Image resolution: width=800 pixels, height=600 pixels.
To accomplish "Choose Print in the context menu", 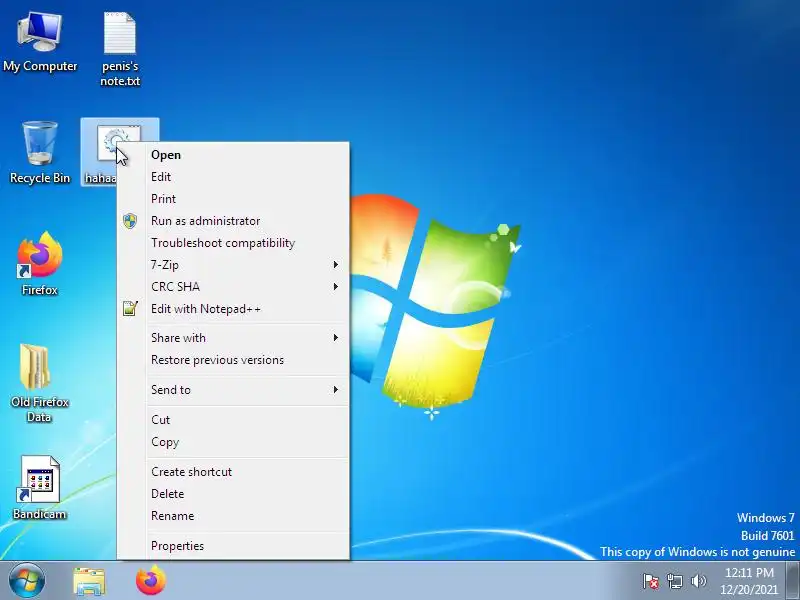I will coord(234,199).
